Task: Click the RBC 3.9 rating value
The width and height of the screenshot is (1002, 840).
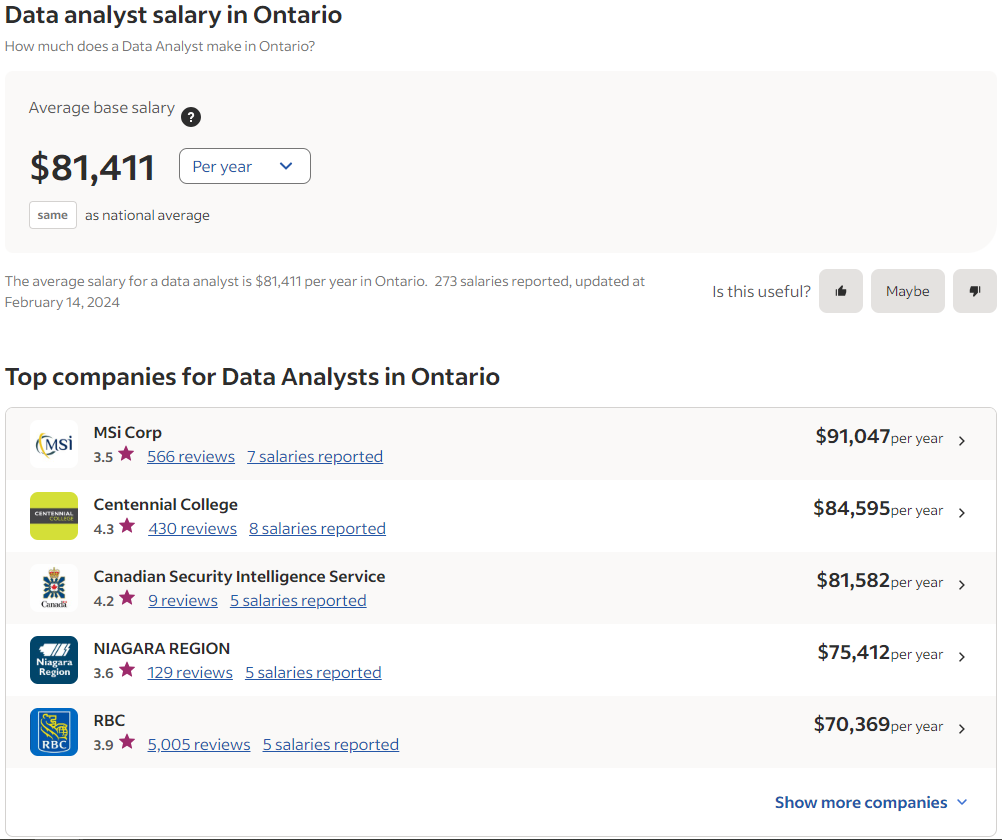Action: tap(104, 745)
